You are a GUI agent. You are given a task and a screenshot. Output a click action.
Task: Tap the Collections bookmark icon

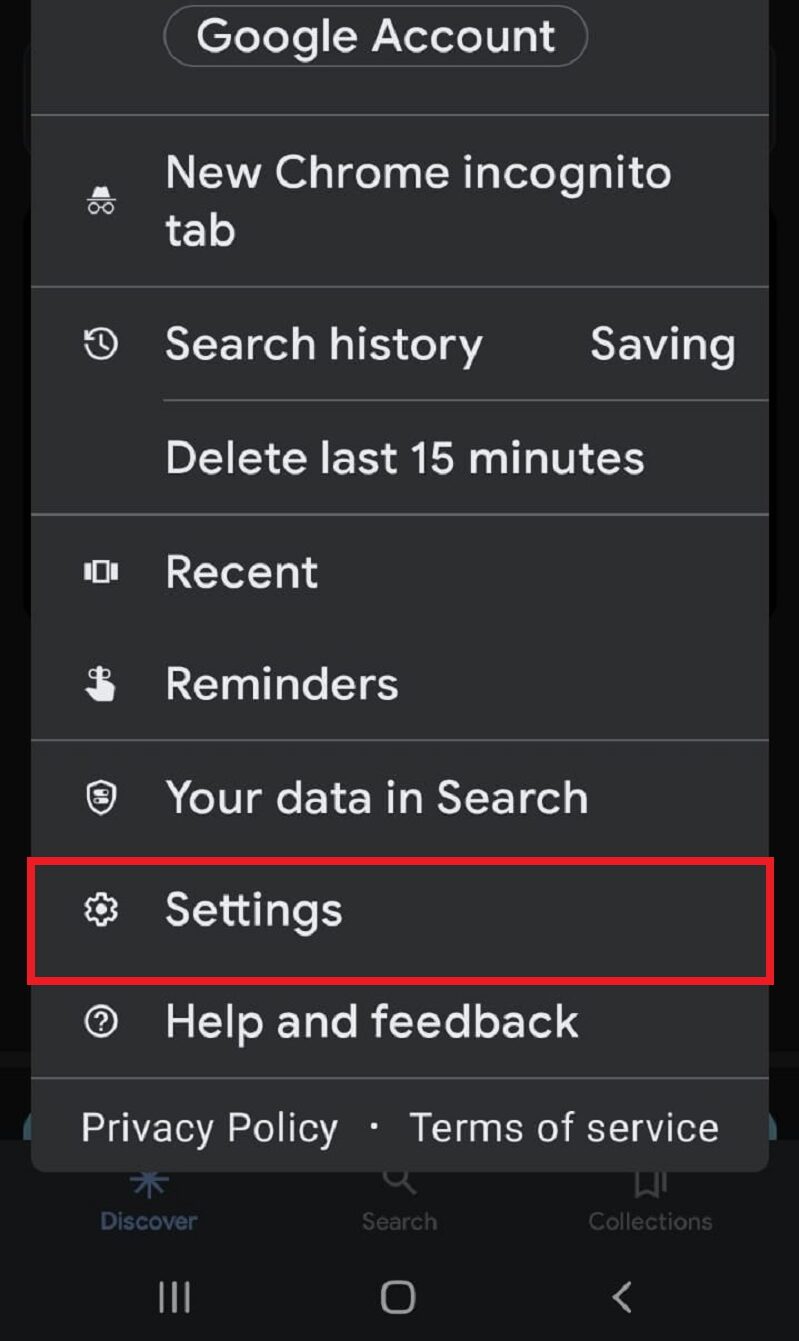click(x=650, y=1183)
